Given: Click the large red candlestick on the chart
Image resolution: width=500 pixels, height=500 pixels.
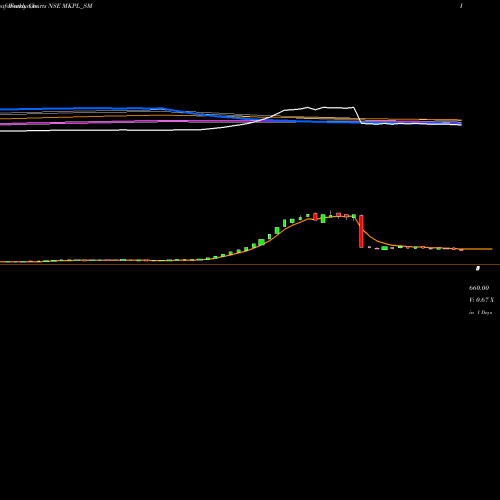Looking at the screenshot, I should tap(361, 231).
